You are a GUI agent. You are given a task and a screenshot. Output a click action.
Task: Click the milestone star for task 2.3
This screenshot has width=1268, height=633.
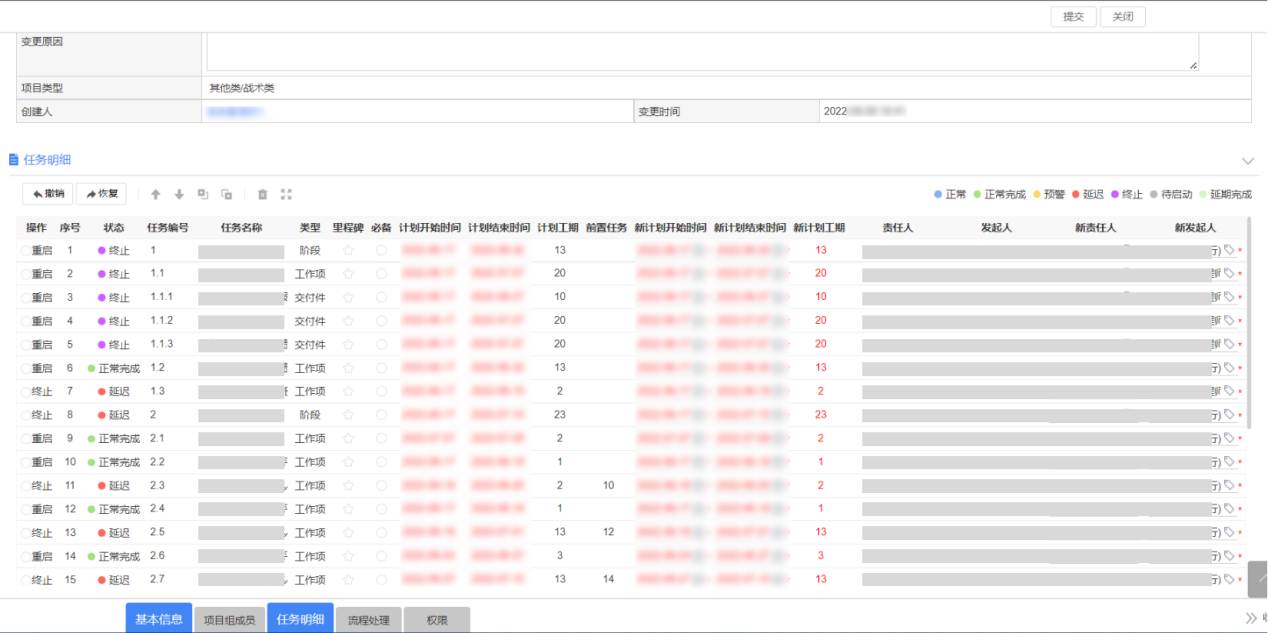coord(348,486)
